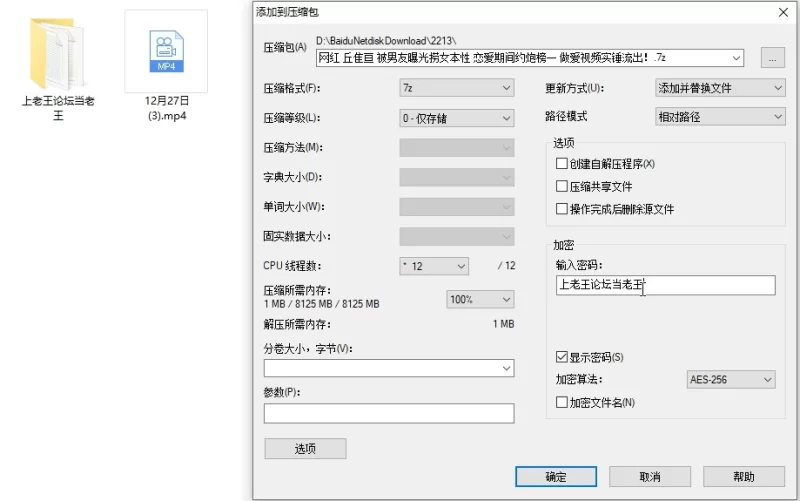Screen dimensions: 800x501
Task: Close the 添加到压缩包 dialog
Action: [784, 12]
